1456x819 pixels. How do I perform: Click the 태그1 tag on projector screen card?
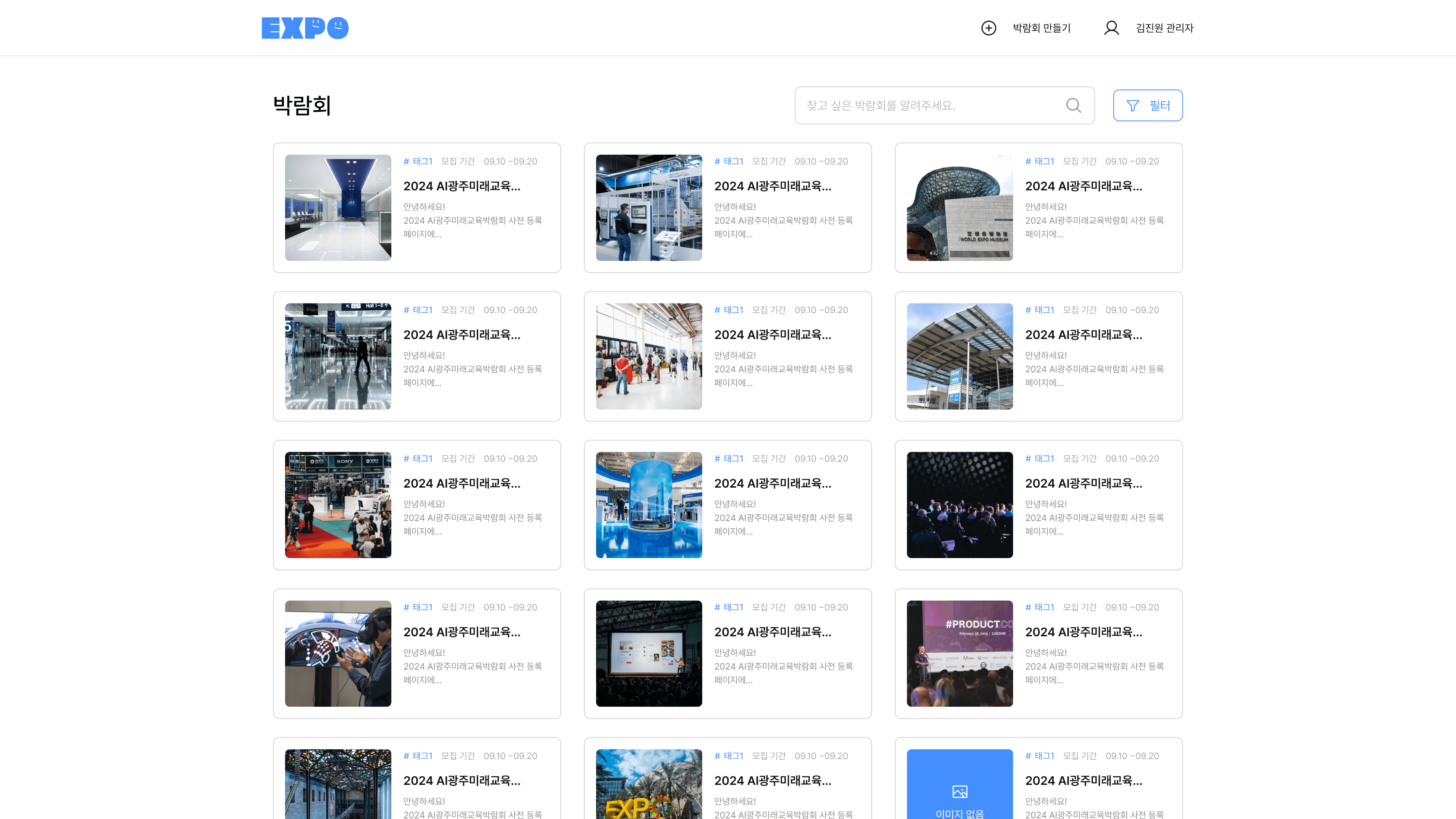pos(729,607)
